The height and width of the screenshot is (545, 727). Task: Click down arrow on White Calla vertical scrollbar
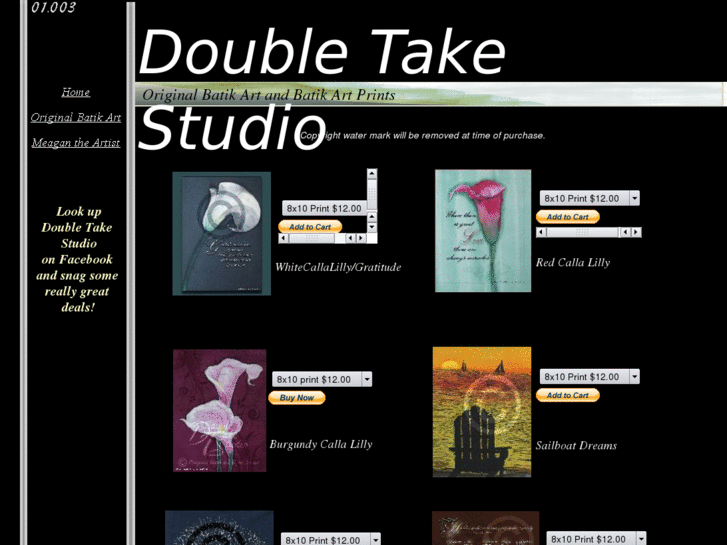pyautogui.click(x=372, y=227)
